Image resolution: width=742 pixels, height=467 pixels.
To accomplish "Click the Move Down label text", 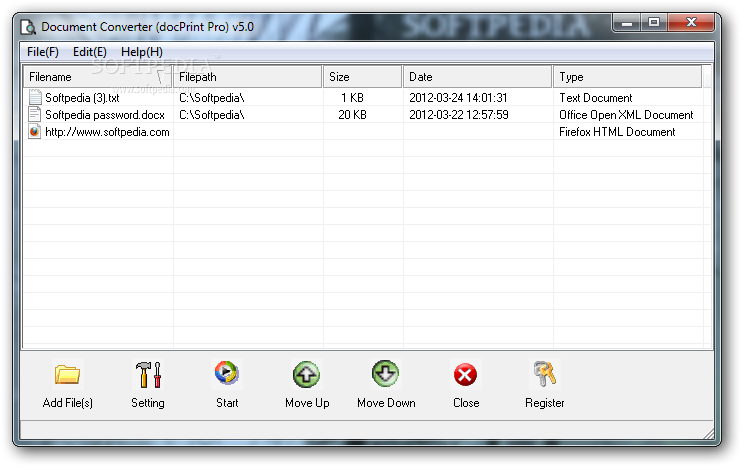I will (386, 403).
